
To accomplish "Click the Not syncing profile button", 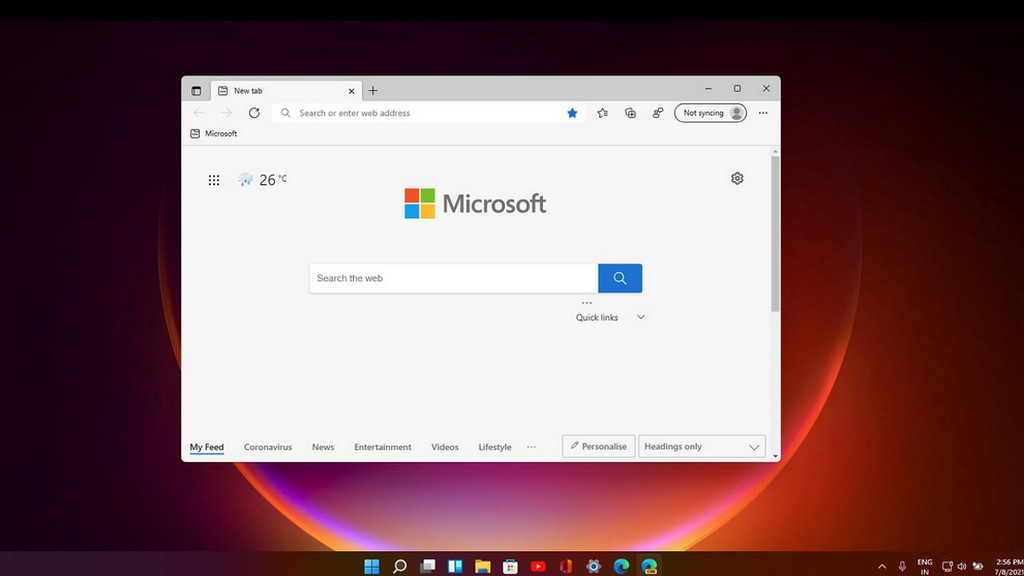I will pos(710,113).
